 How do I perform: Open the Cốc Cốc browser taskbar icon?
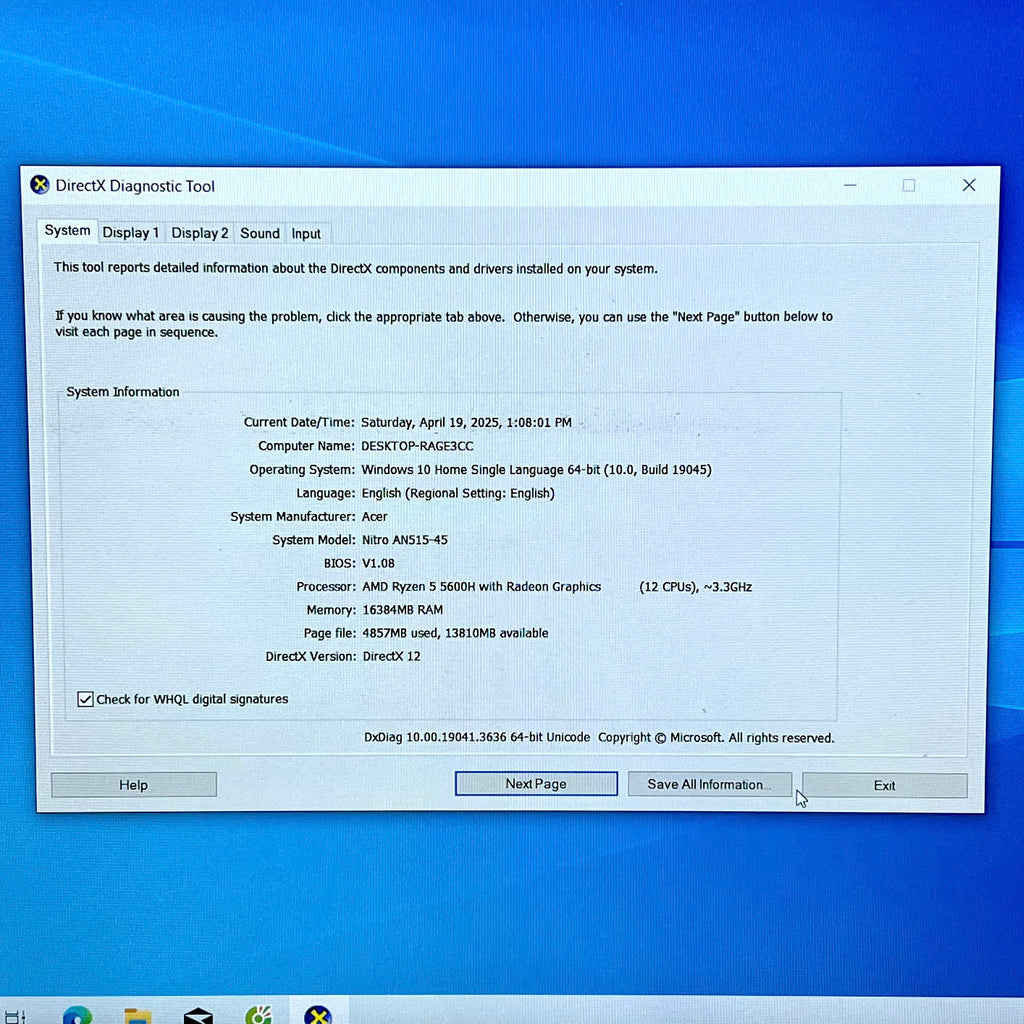259,1016
